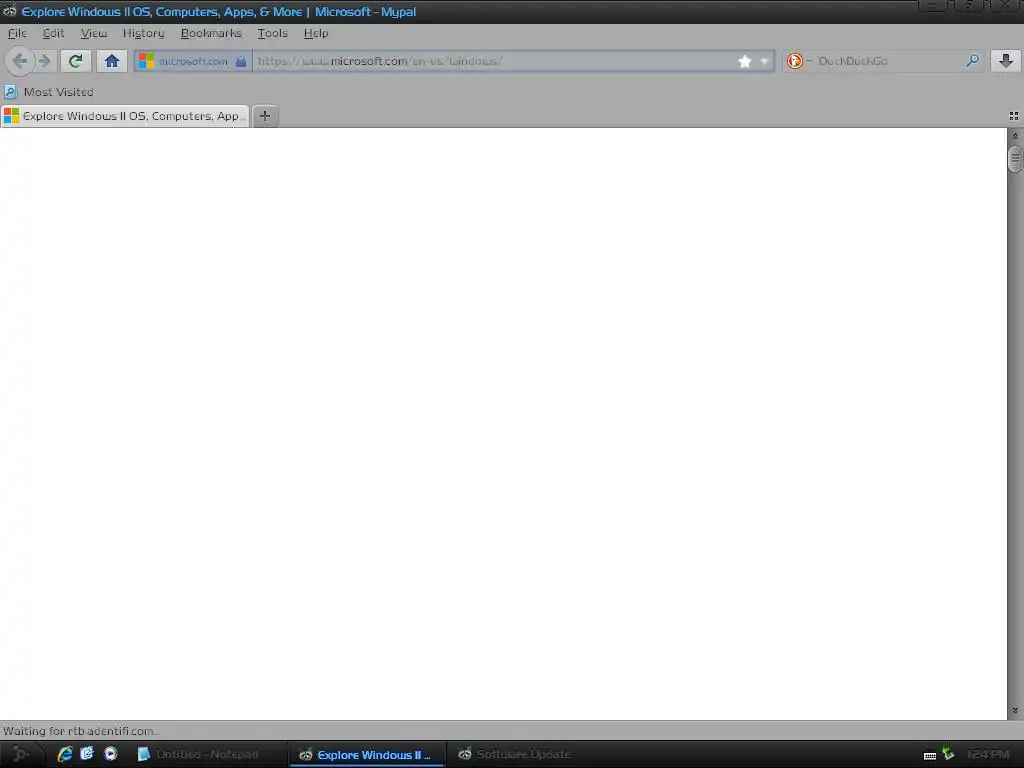This screenshot has height=768, width=1024.
Task: Launch Windows Media Player from quick launch
Action: coord(110,754)
